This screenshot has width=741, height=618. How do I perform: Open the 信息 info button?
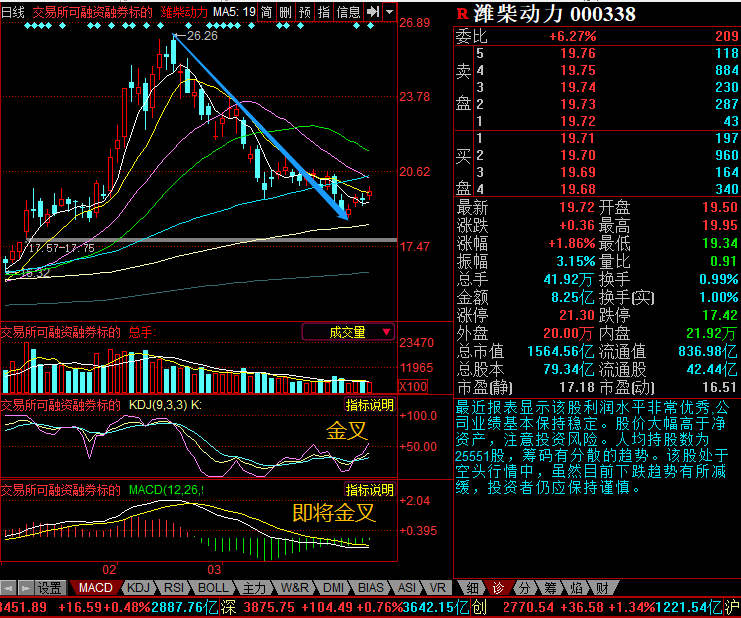click(348, 12)
